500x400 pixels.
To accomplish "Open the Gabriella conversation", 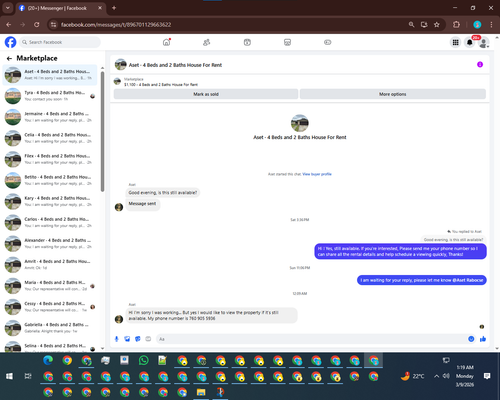I will coord(50,328).
